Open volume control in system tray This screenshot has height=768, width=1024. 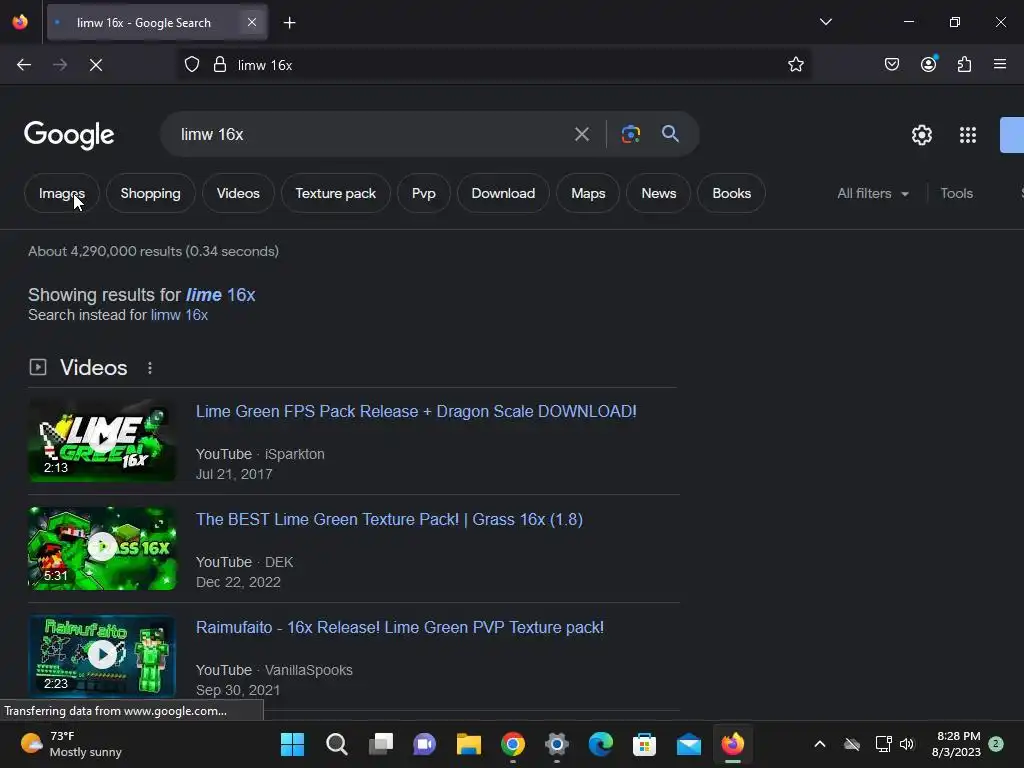(x=907, y=744)
